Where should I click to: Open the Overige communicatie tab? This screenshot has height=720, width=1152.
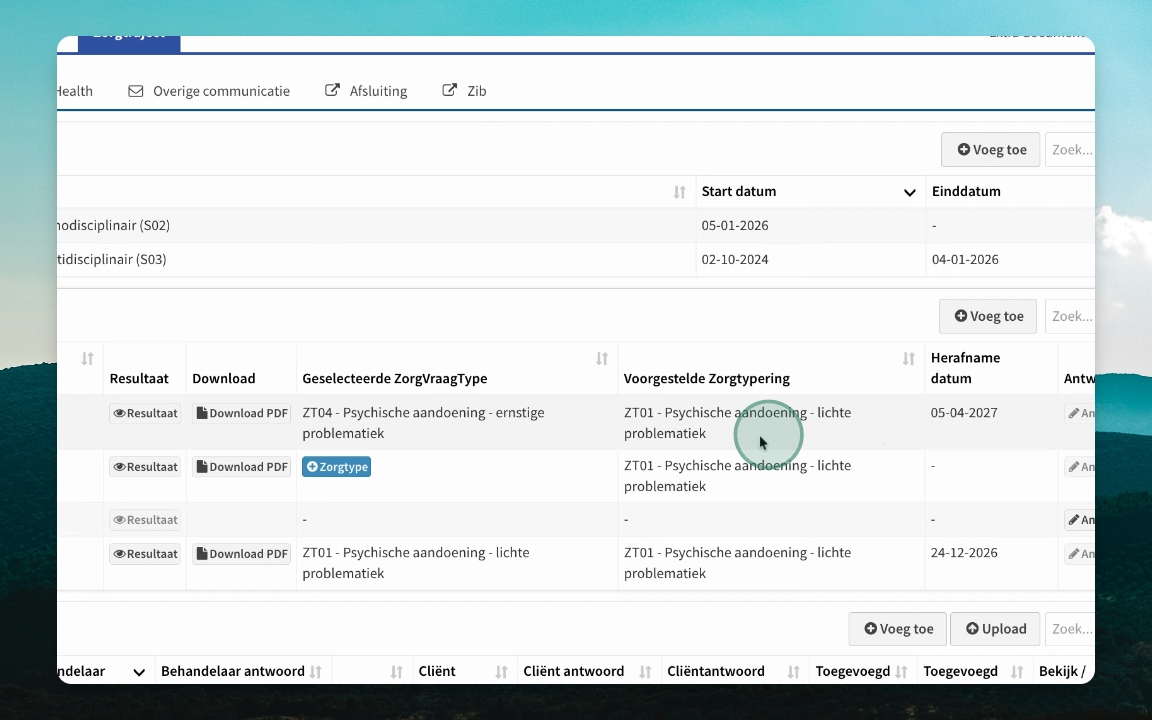click(209, 91)
